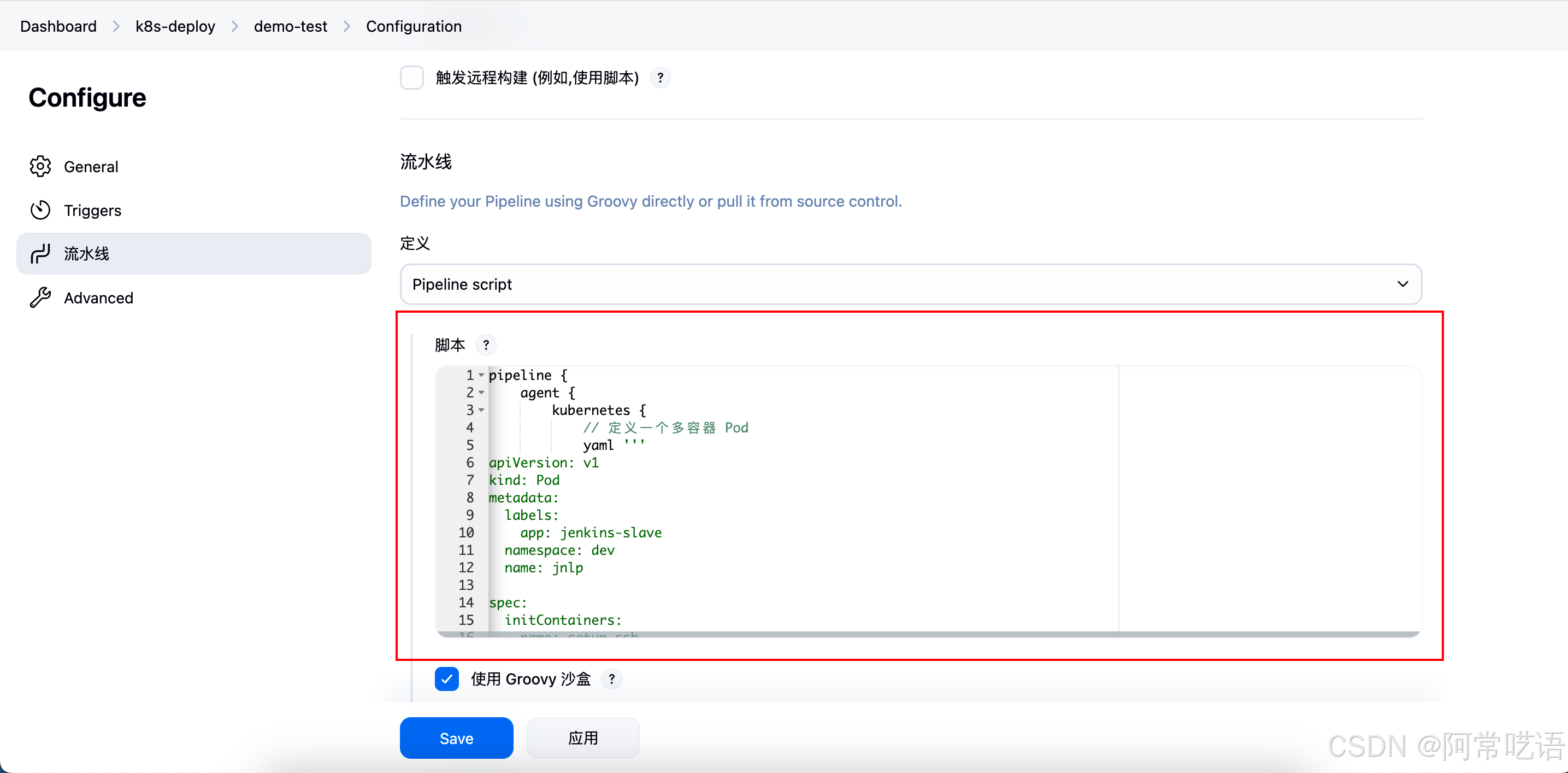This screenshot has width=1568, height=773.
Task: Click the Advanced wrench icon
Action: [40, 297]
